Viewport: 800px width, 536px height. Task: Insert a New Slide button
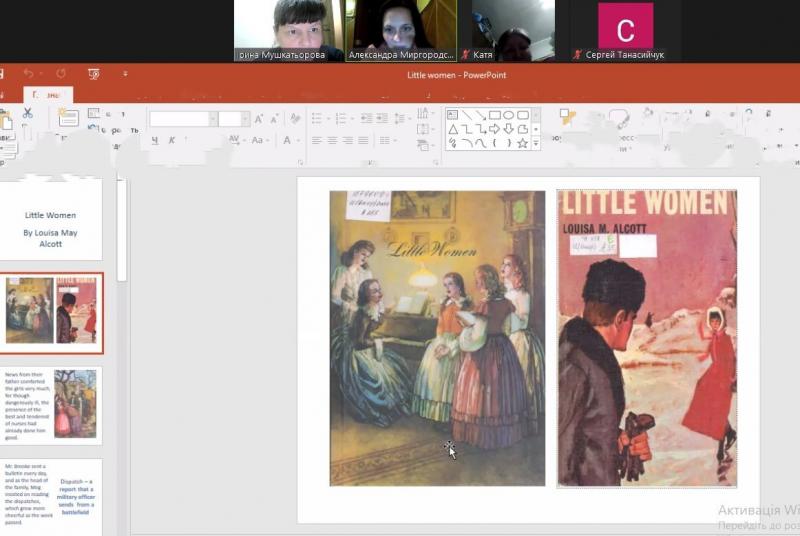[x=67, y=117]
